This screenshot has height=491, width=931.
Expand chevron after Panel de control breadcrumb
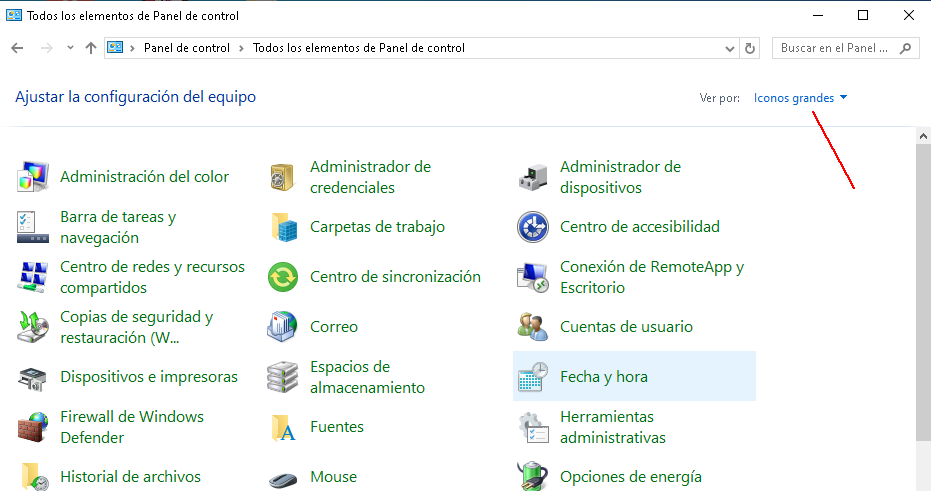241,48
